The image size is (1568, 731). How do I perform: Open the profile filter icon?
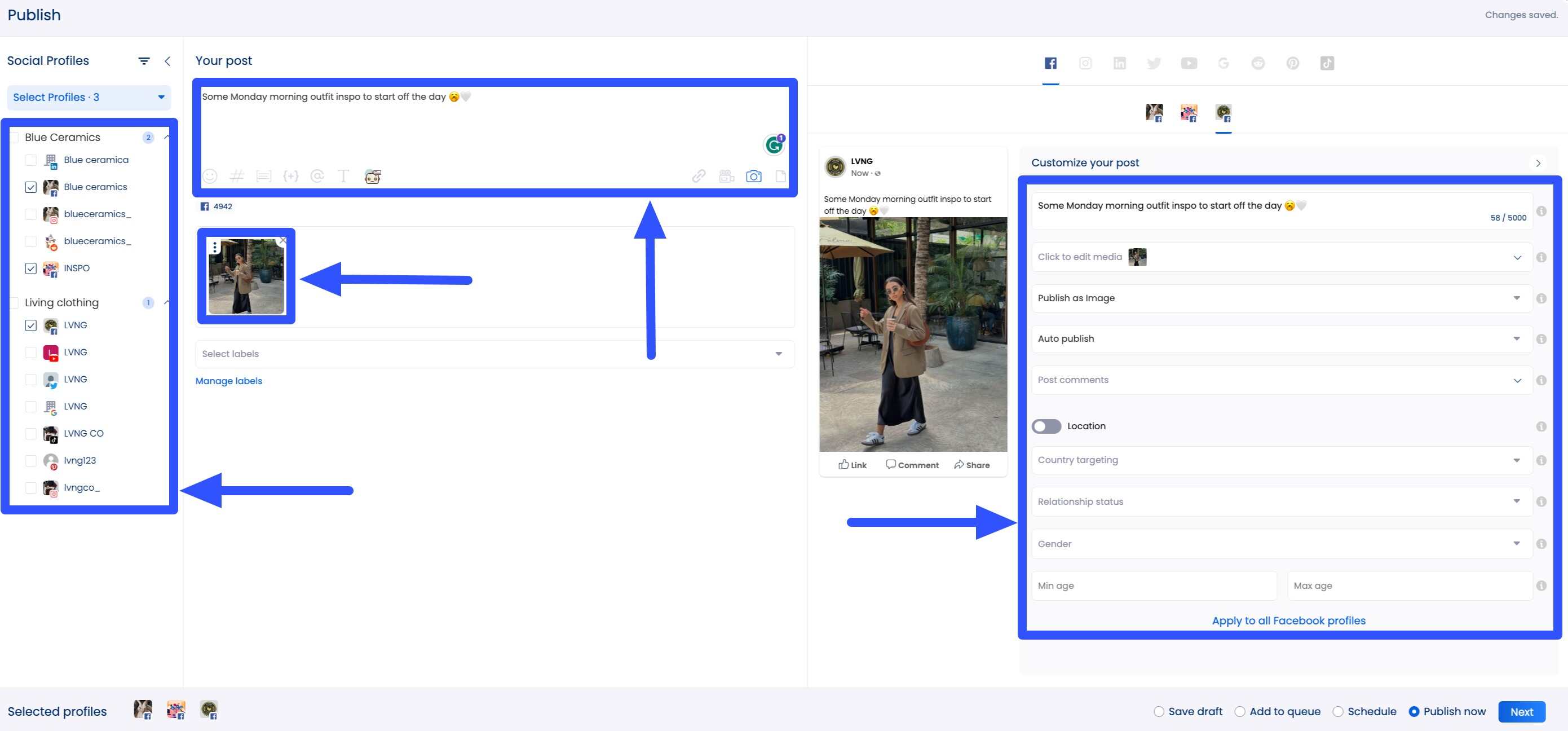144,61
